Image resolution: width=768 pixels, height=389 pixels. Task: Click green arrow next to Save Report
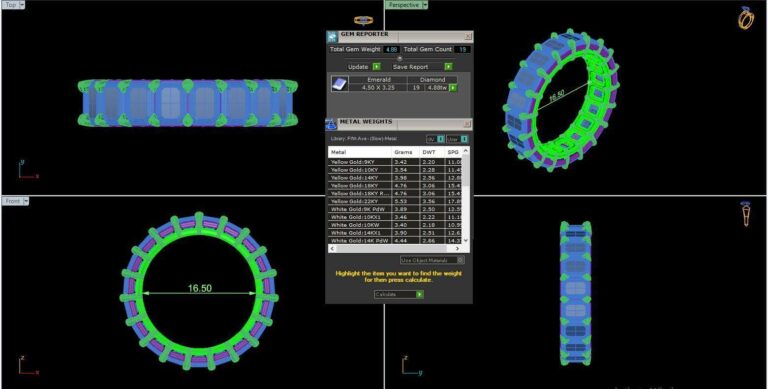point(448,67)
